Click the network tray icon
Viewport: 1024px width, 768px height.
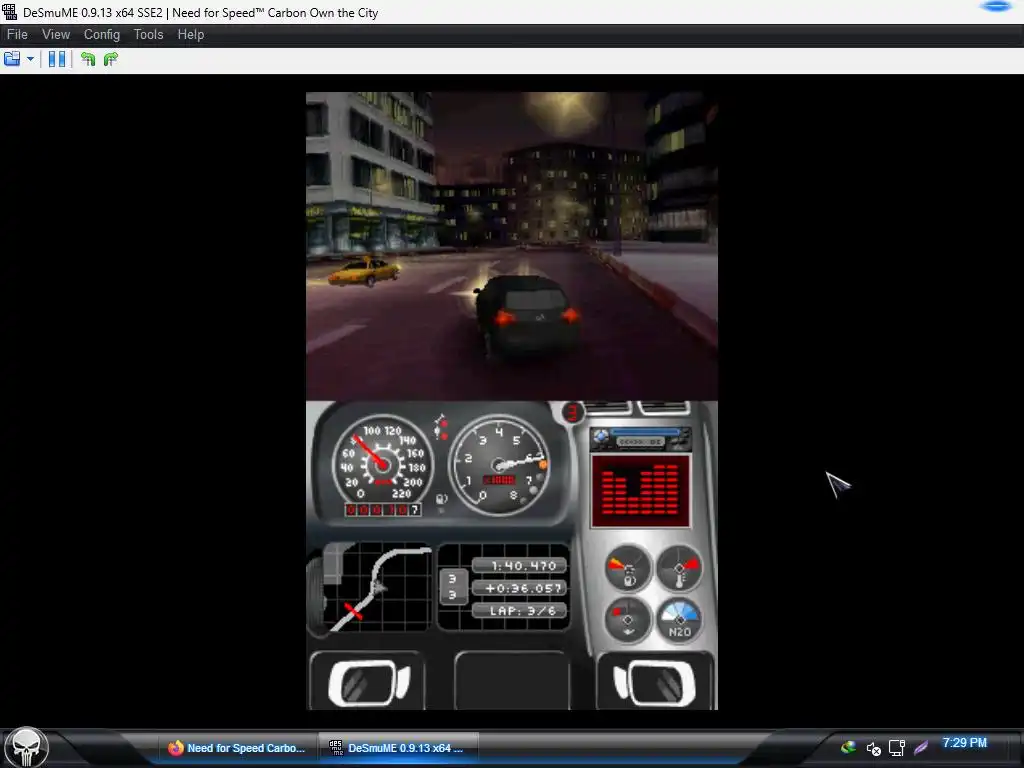(897, 748)
